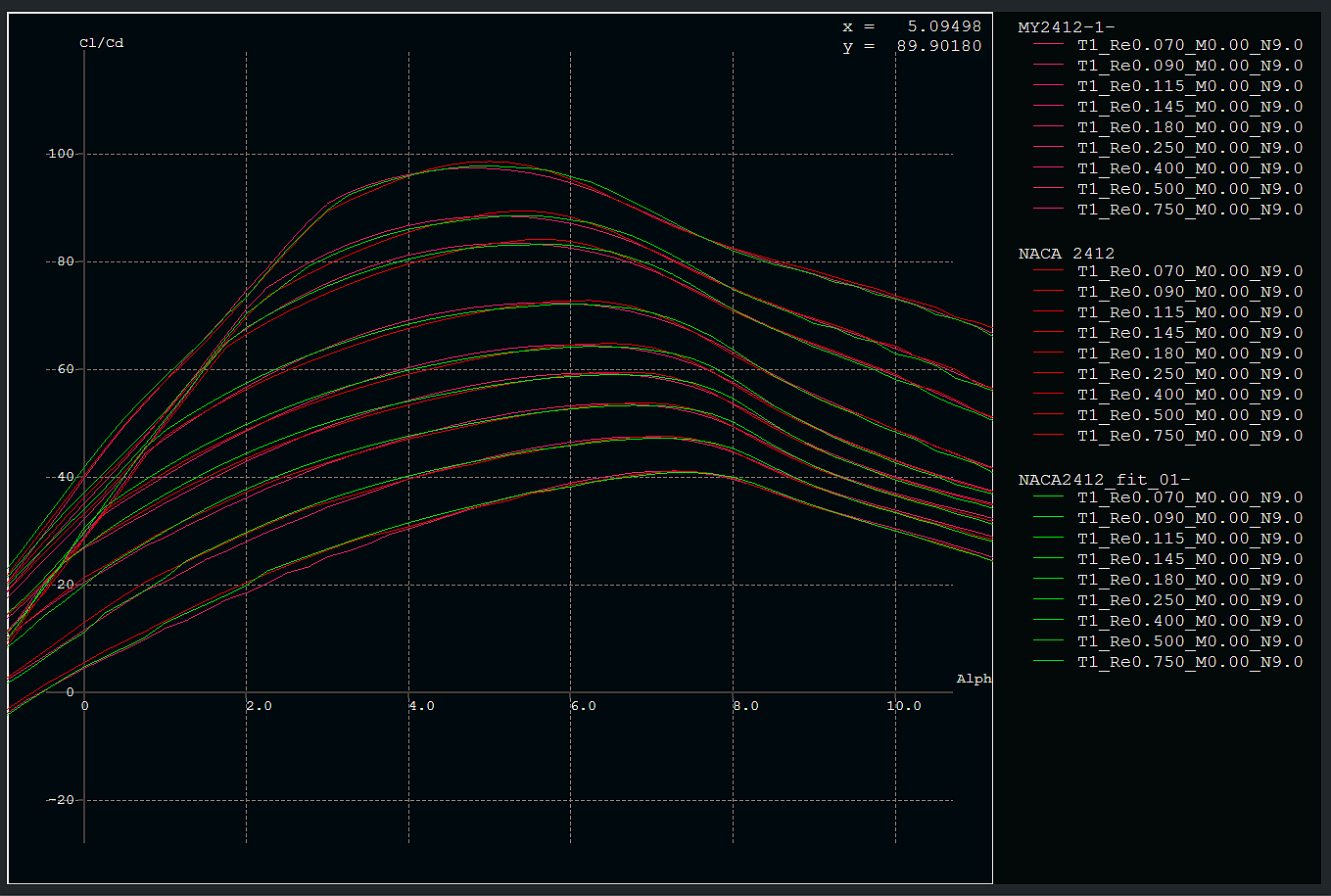Click MY2412-1- T1_Re0.145_M0.00_N9.0 entry
This screenshot has height=896, width=1331.
pyautogui.click(x=1168, y=107)
